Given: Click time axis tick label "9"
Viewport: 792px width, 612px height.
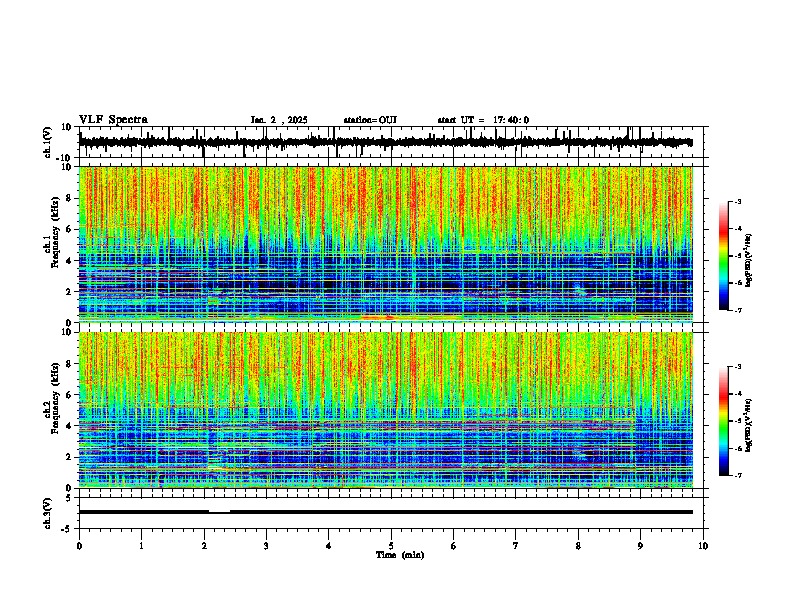Looking at the screenshot, I should tap(640, 546).
